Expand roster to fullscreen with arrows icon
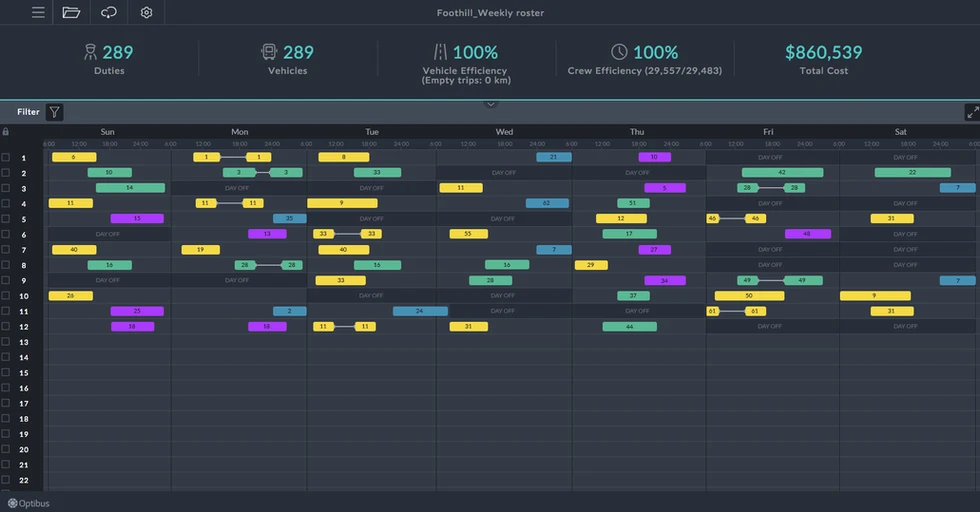Viewport: 980px width, 512px height. (x=972, y=113)
